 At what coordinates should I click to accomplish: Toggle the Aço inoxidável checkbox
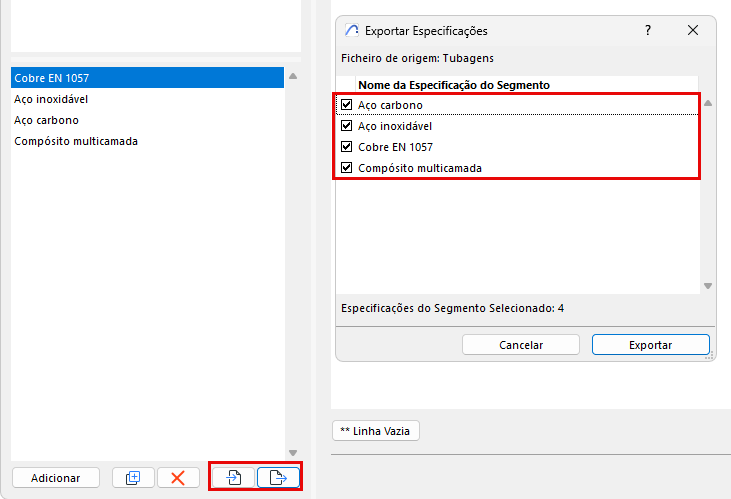pos(347,126)
